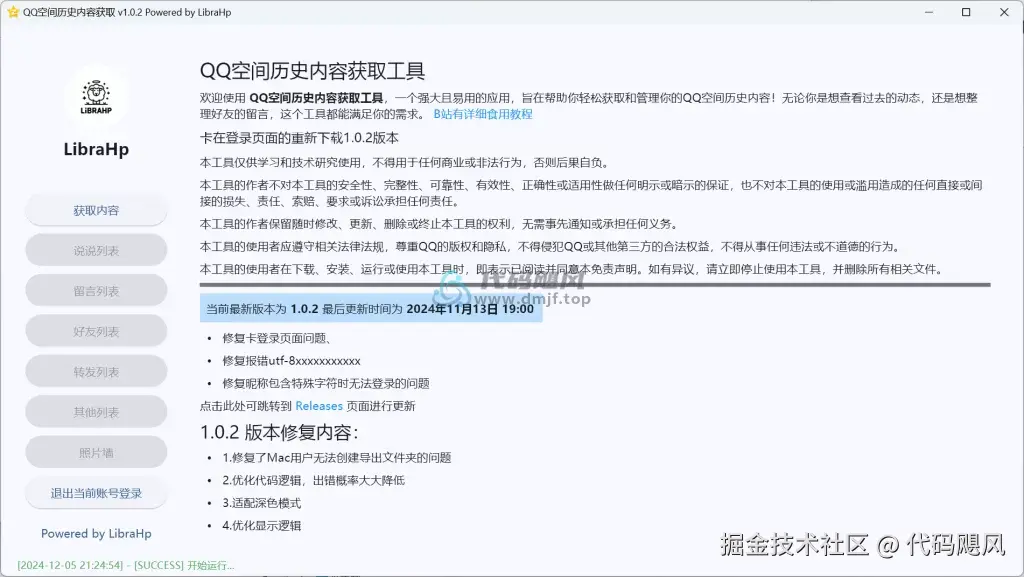The image size is (1024, 577).
Task: Open the B站有详细食用教程 link
Action: (x=483, y=114)
